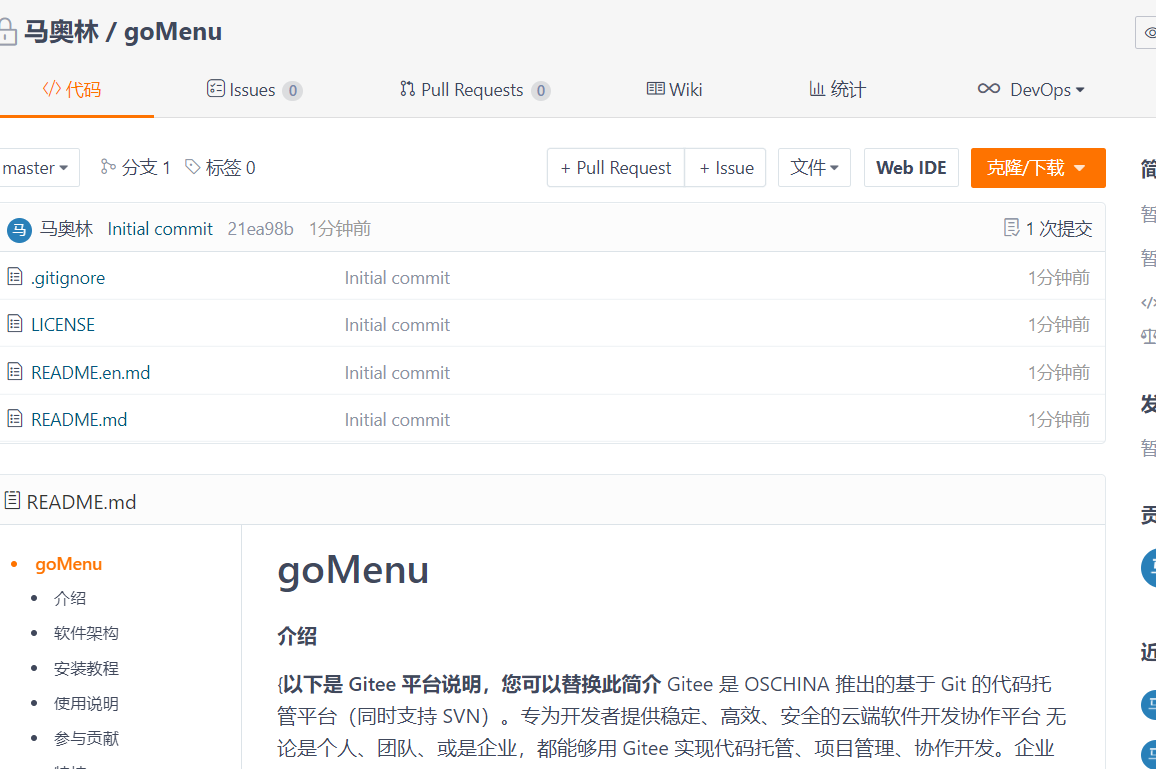The image size is (1156, 769).
Task: Go to the Wiki tab
Action: [674, 90]
